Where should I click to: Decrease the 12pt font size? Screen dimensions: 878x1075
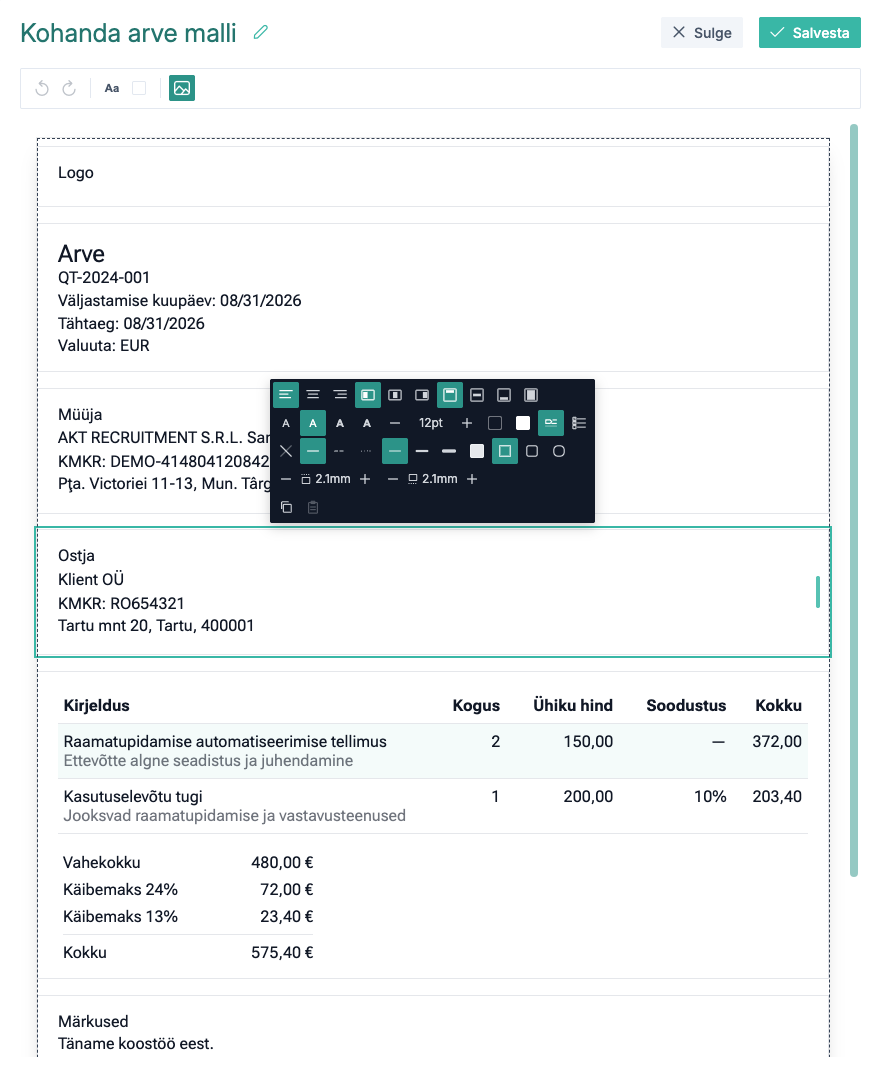[x=394, y=423]
